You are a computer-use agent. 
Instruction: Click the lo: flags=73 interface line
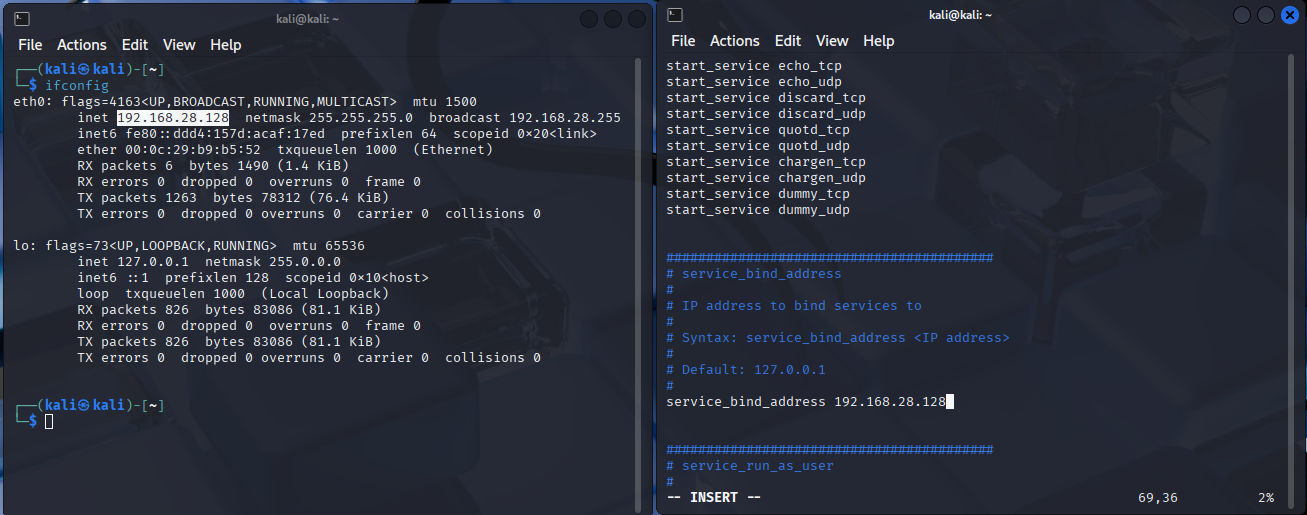(x=189, y=246)
